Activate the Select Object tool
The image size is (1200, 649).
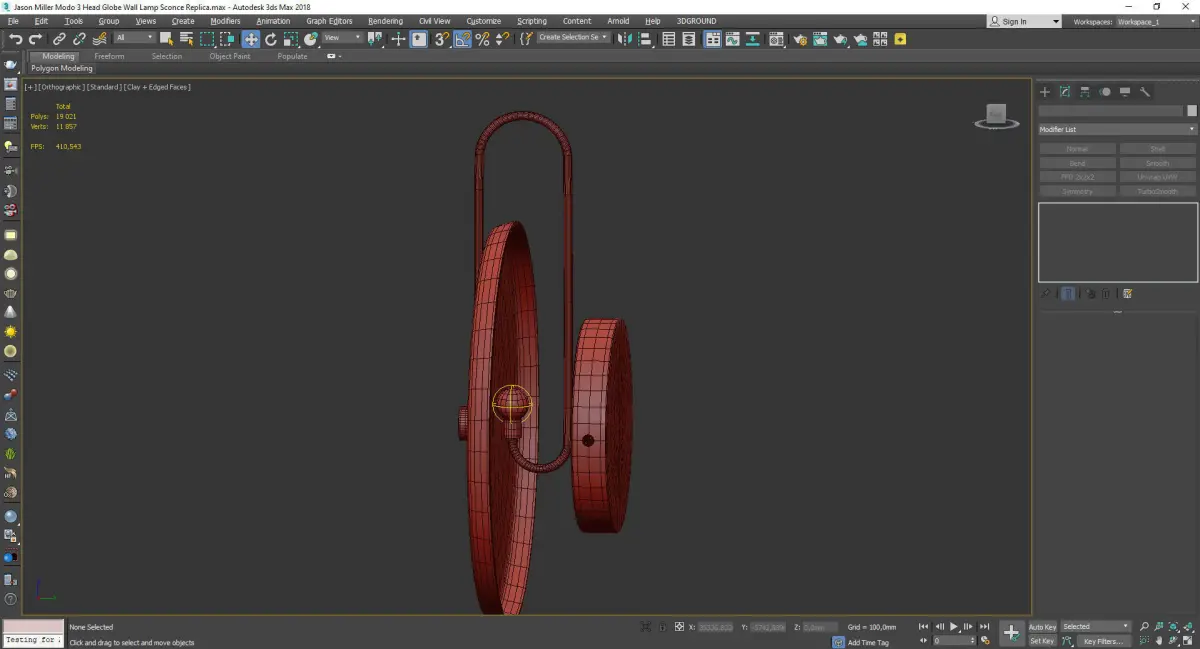pos(166,39)
